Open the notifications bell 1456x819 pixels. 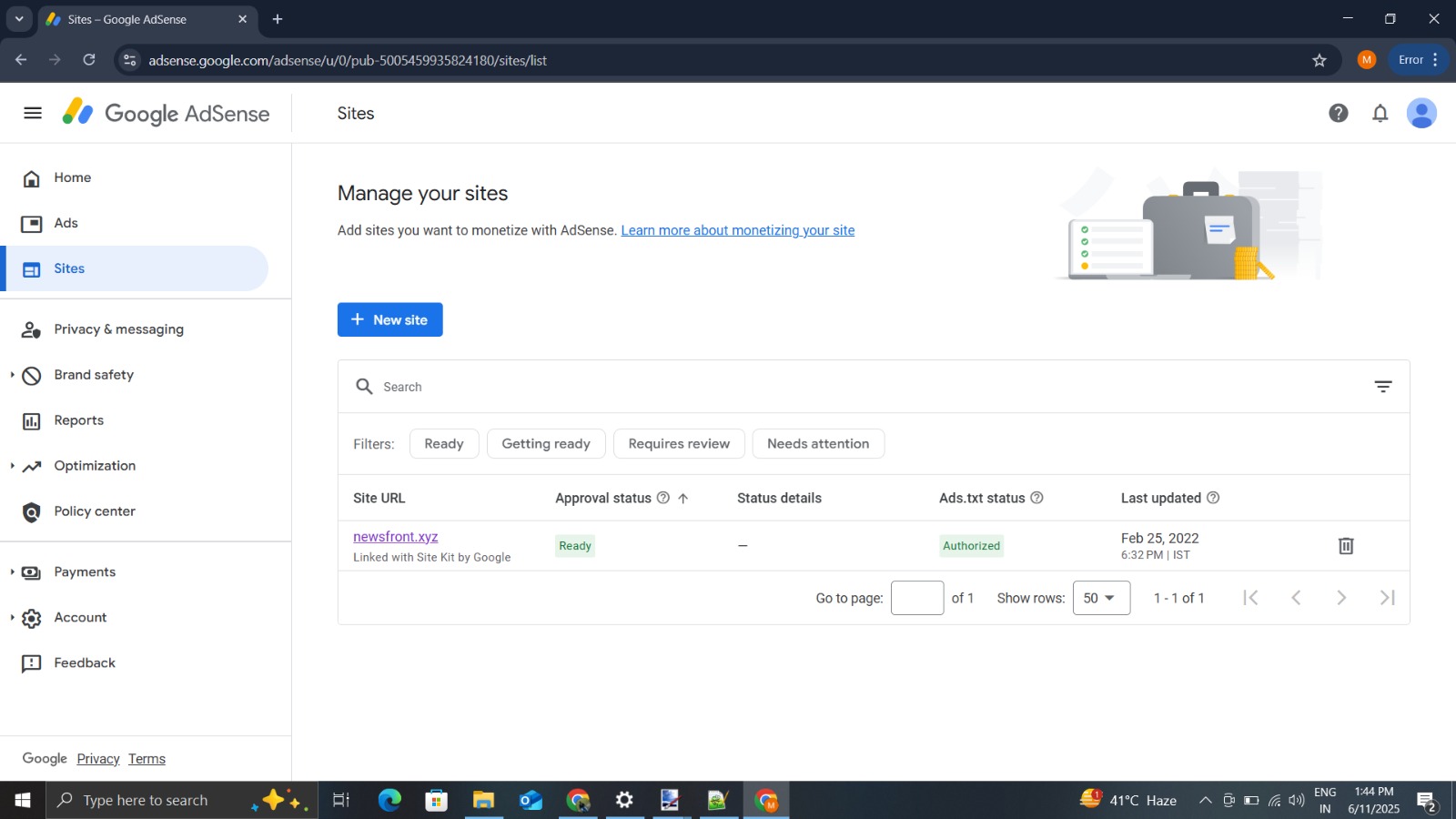(1380, 113)
